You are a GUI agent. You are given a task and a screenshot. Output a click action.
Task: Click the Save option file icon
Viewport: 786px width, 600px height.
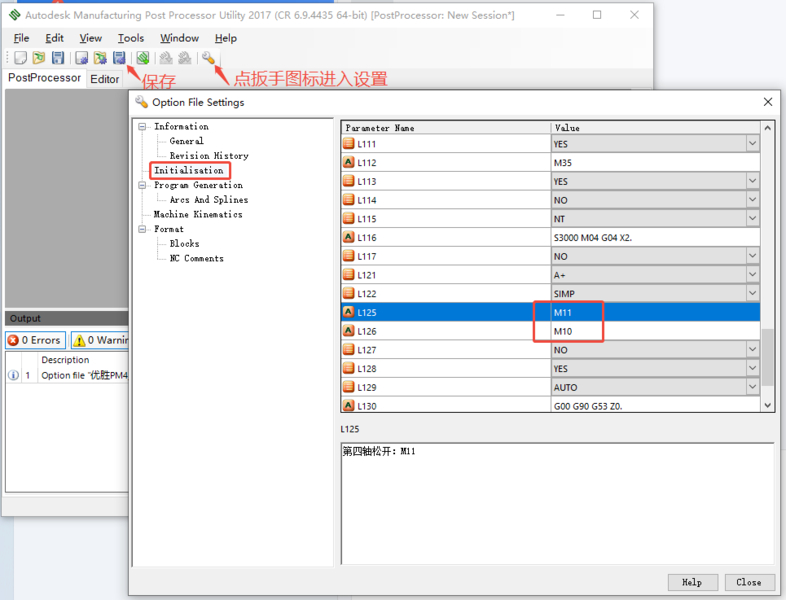119,59
